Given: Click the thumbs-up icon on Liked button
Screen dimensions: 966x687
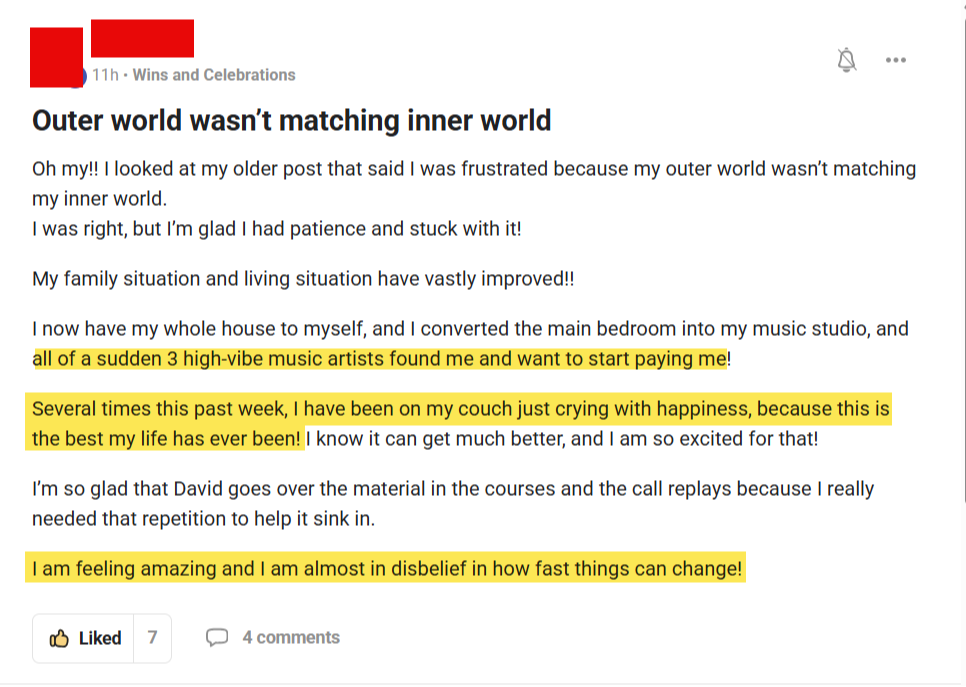Looking at the screenshot, I should pos(59,638).
